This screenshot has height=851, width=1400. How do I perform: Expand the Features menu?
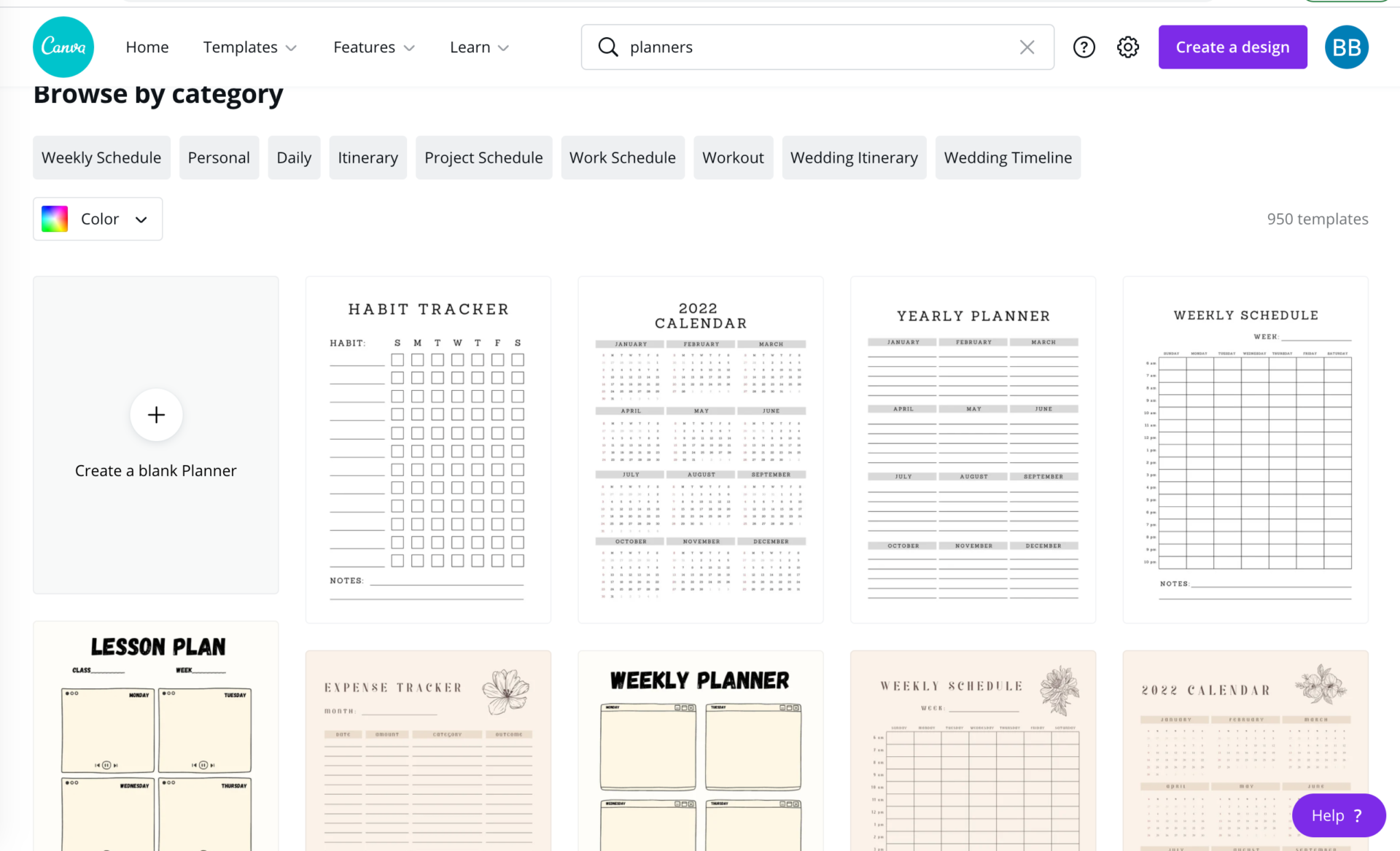click(x=374, y=47)
